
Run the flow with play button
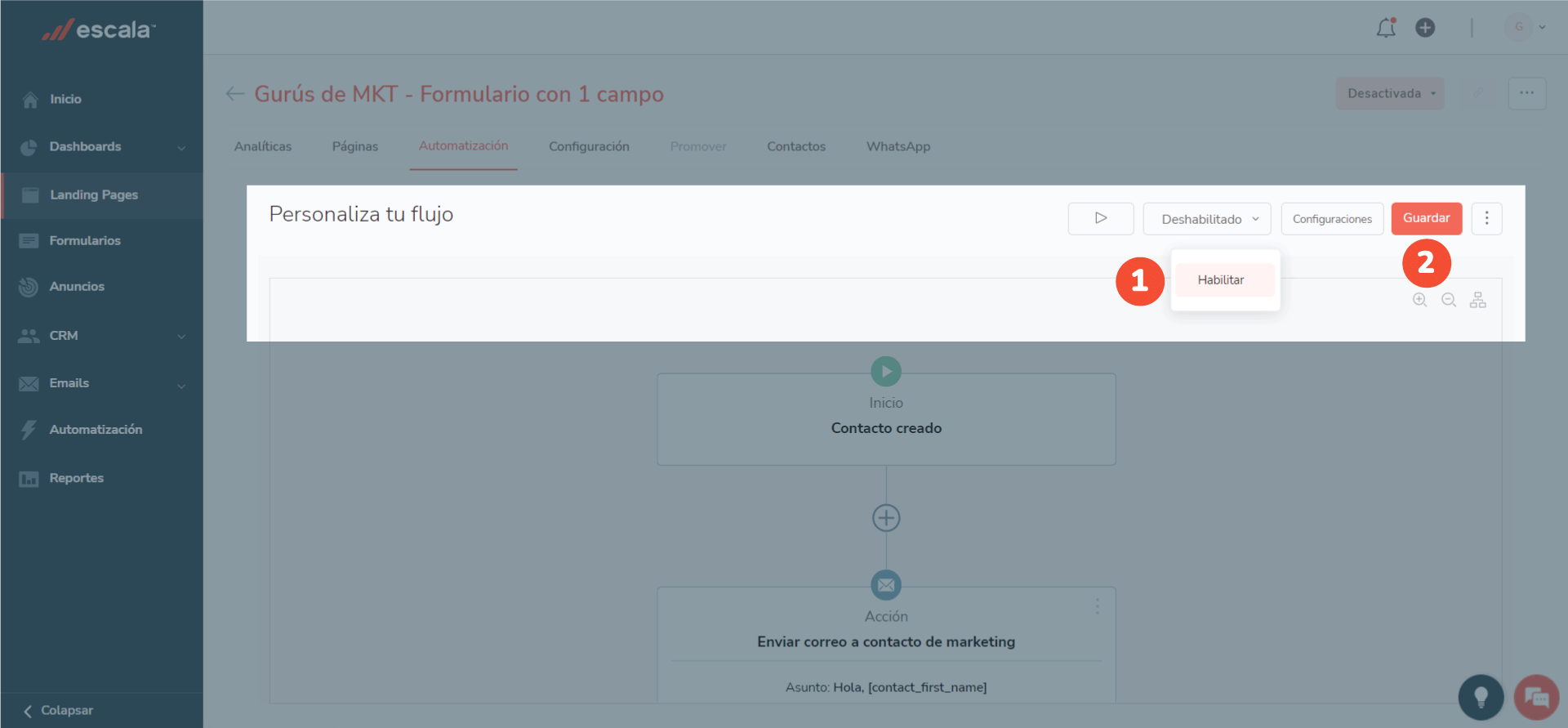[1101, 219]
